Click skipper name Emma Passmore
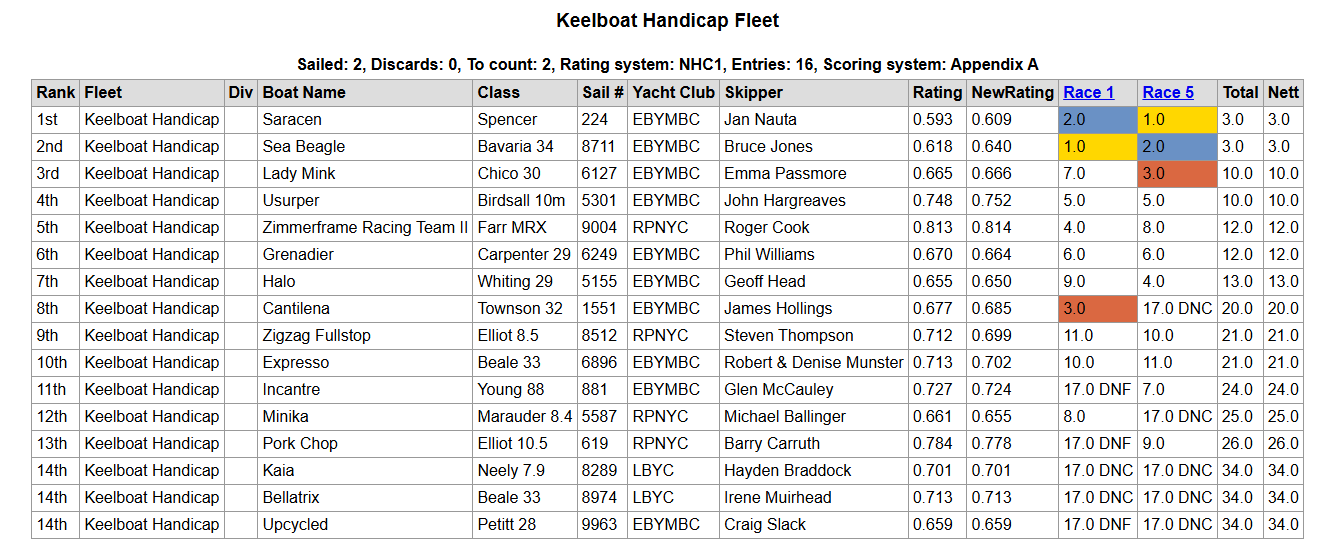This screenshot has width=1326, height=546. pyautogui.click(x=785, y=173)
